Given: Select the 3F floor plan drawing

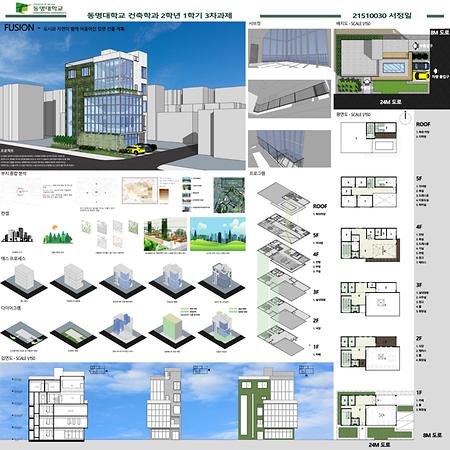Looking at the screenshot, I should pos(370,299).
